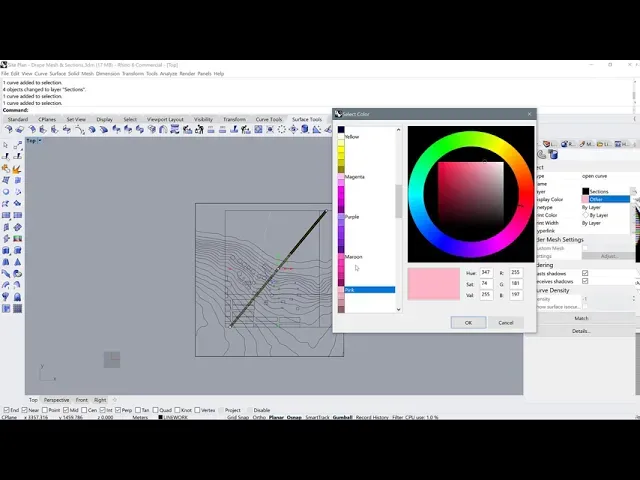Click Cancel in the Select Color dialog
This screenshot has width=640, height=480.
tap(506, 322)
